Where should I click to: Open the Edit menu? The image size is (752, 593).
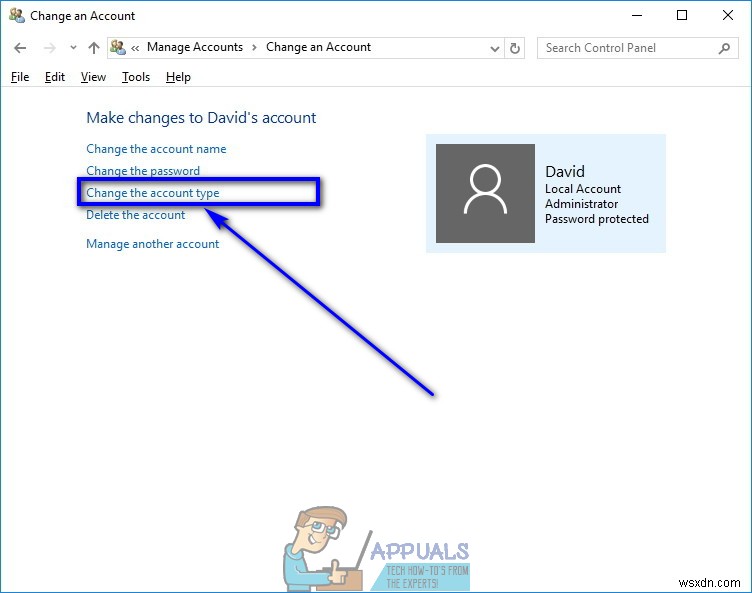55,77
